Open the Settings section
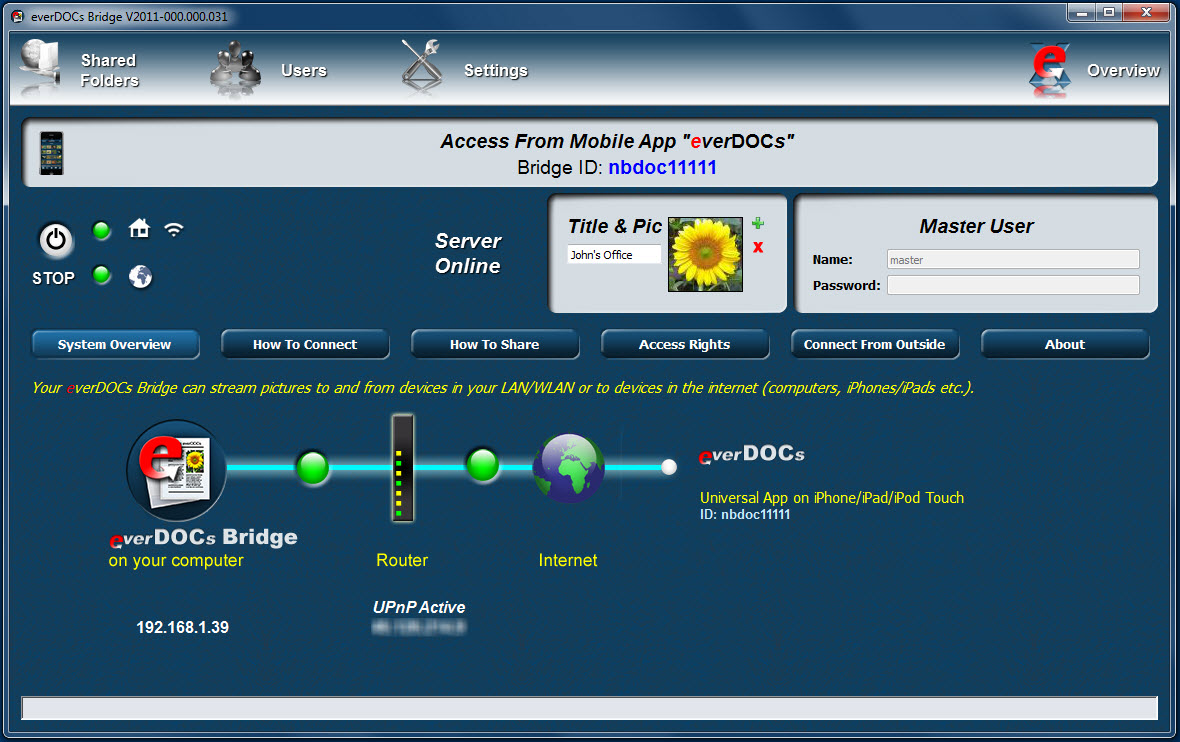This screenshot has width=1180, height=742. 495,70
